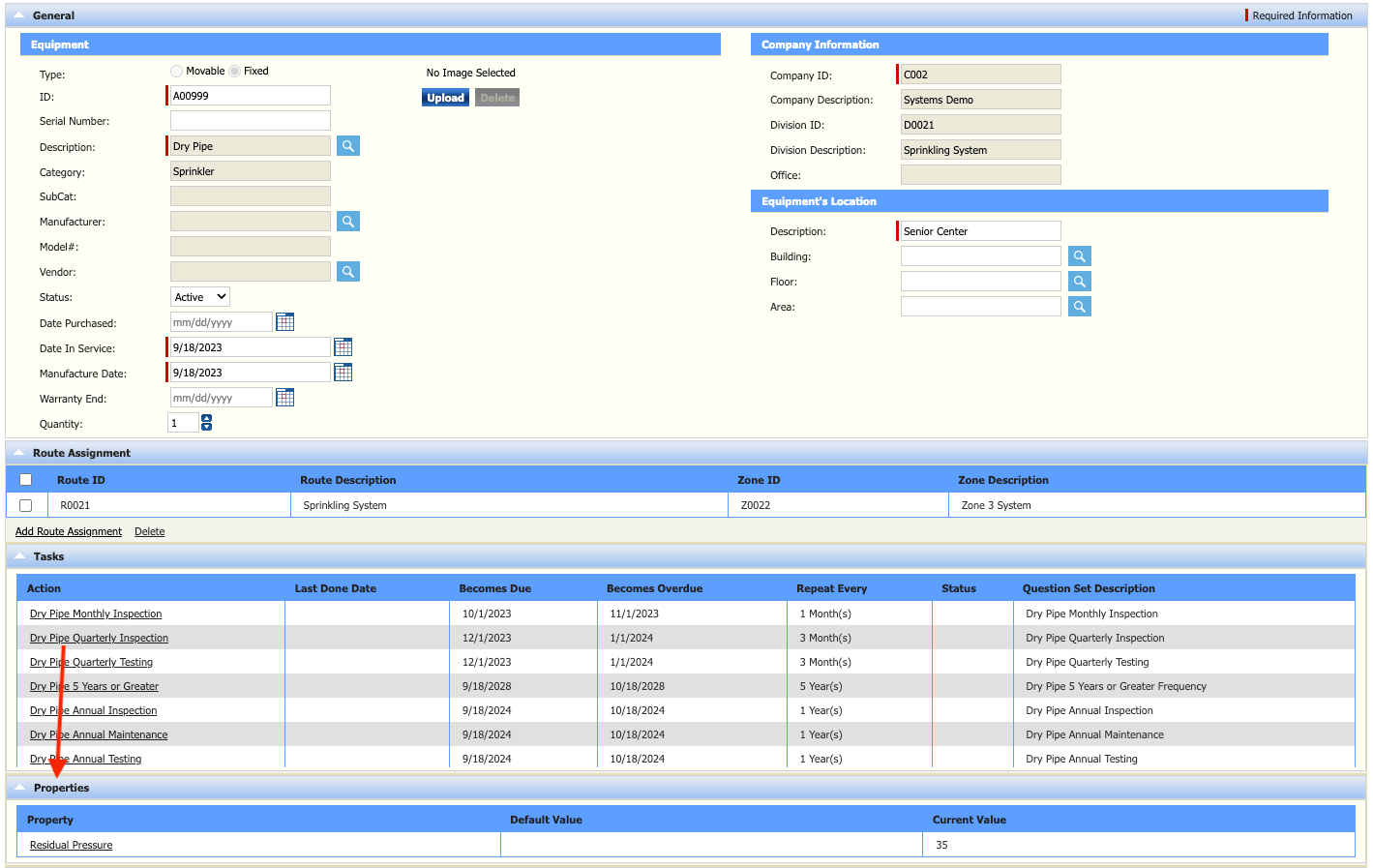Select the header checkbox in Route Assignment

point(25,479)
